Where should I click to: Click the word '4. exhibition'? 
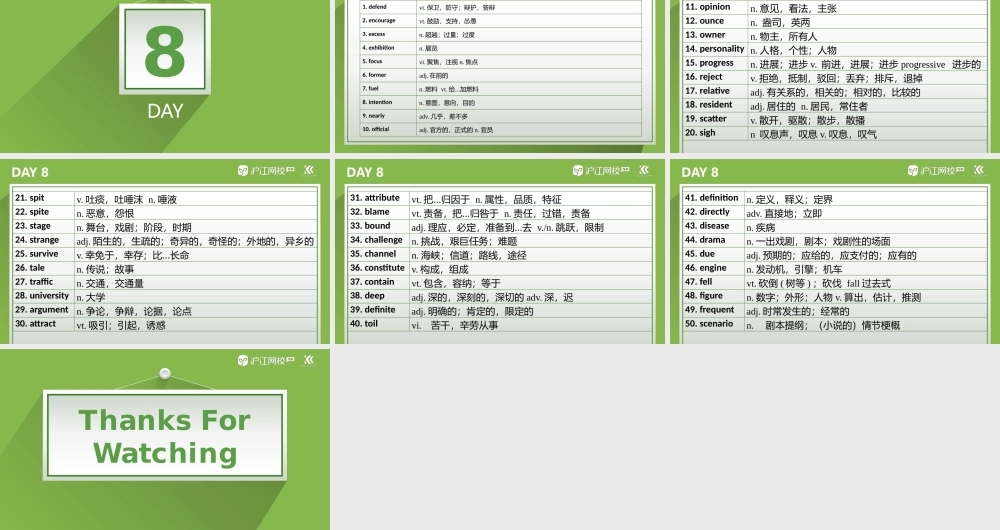pyautogui.click(x=378, y=47)
